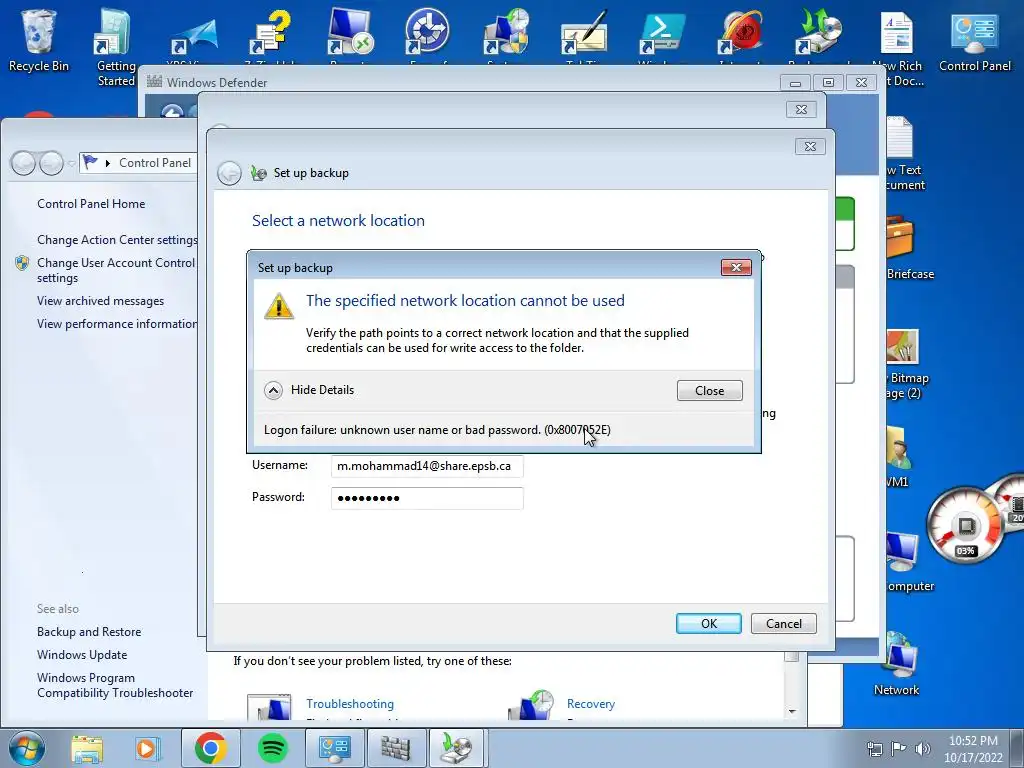Click the back arrow in Set up backup
Viewport: 1024px width, 768px height.
(x=229, y=173)
